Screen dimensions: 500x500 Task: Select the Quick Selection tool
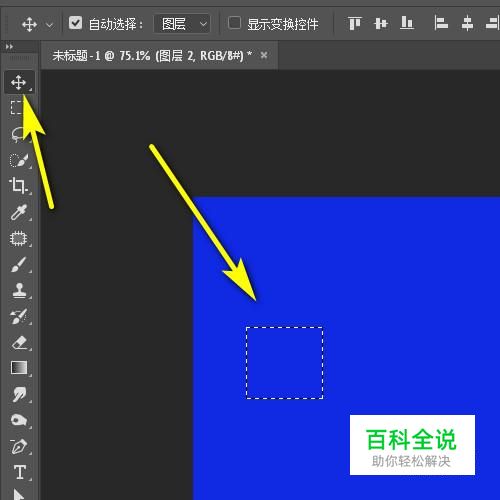(x=18, y=160)
